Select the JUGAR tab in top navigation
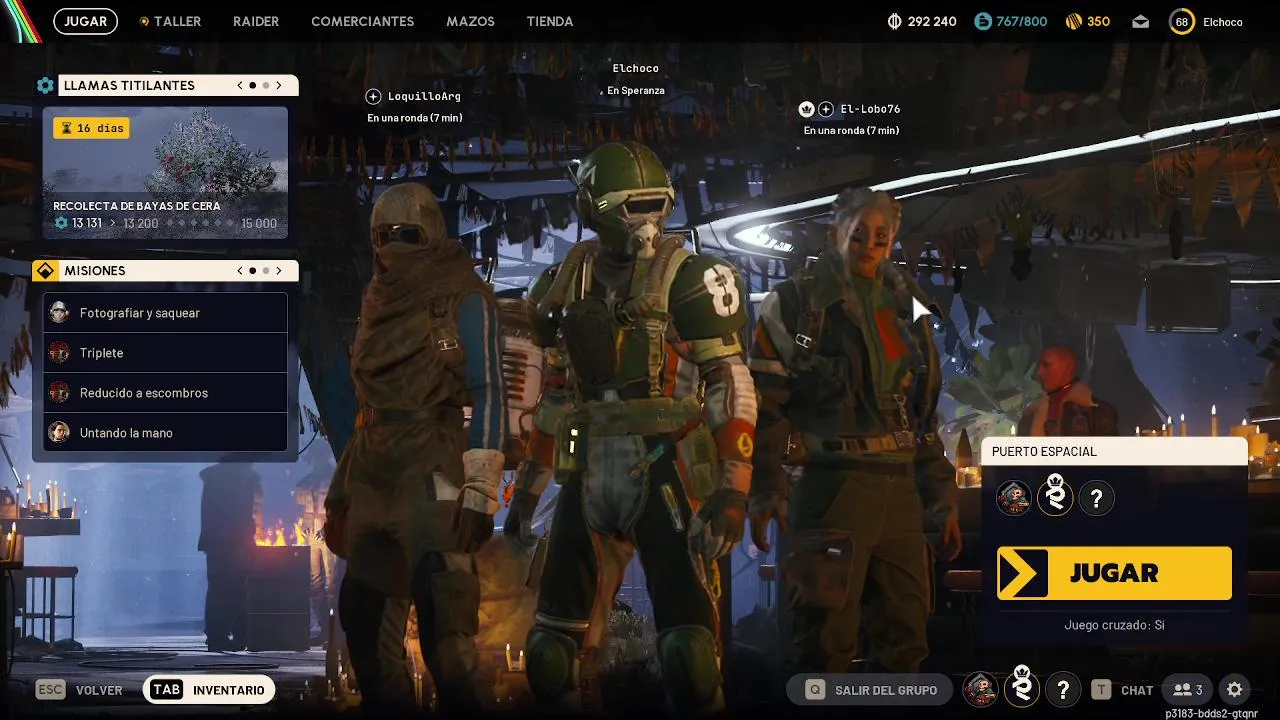The height and width of the screenshot is (720, 1280). pyautogui.click(x=86, y=21)
